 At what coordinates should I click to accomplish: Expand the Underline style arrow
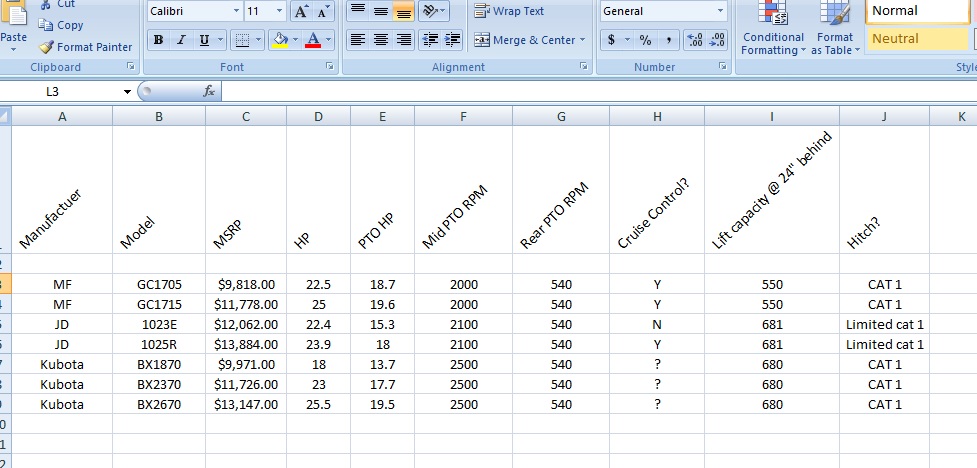click(x=221, y=41)
